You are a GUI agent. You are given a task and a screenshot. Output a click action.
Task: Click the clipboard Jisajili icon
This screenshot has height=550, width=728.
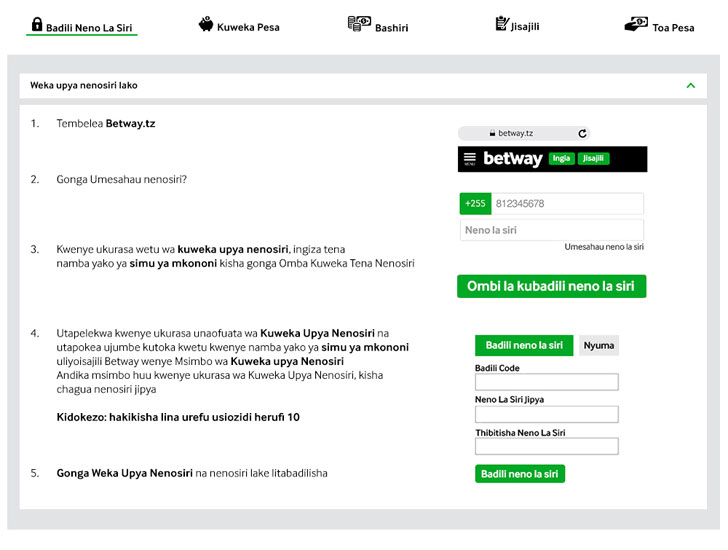[x=501, y=23]
